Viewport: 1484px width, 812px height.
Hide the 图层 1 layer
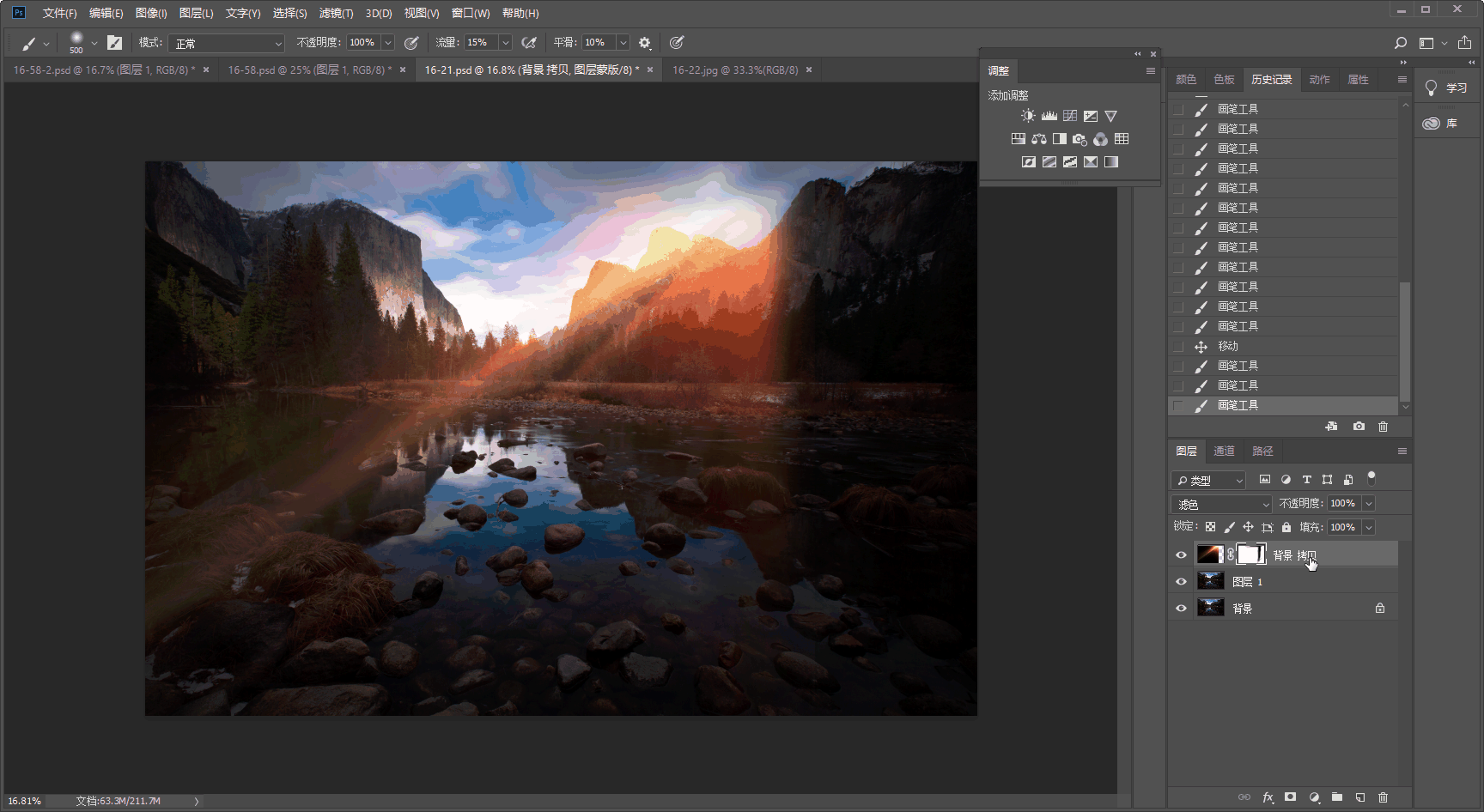point(1181,582)
